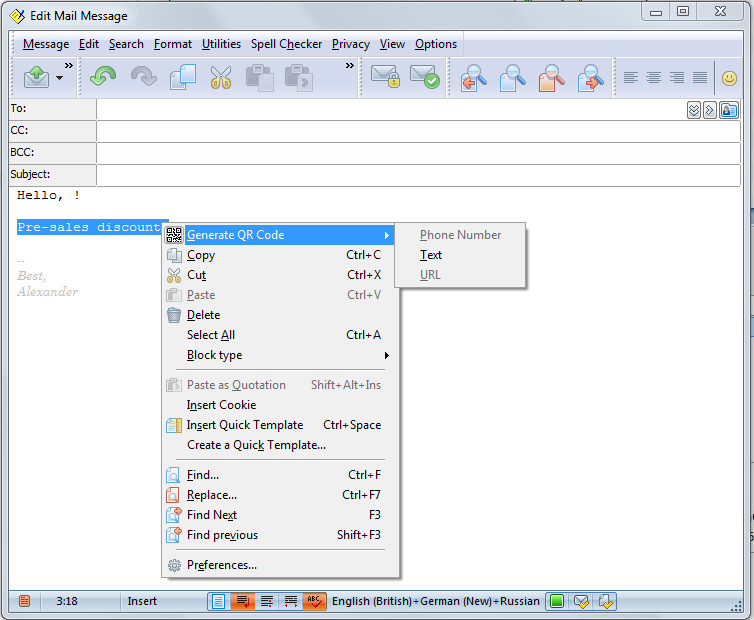Open the address book icon beside To field
This screenshot has height=620, width=754.
coord(729,110)
